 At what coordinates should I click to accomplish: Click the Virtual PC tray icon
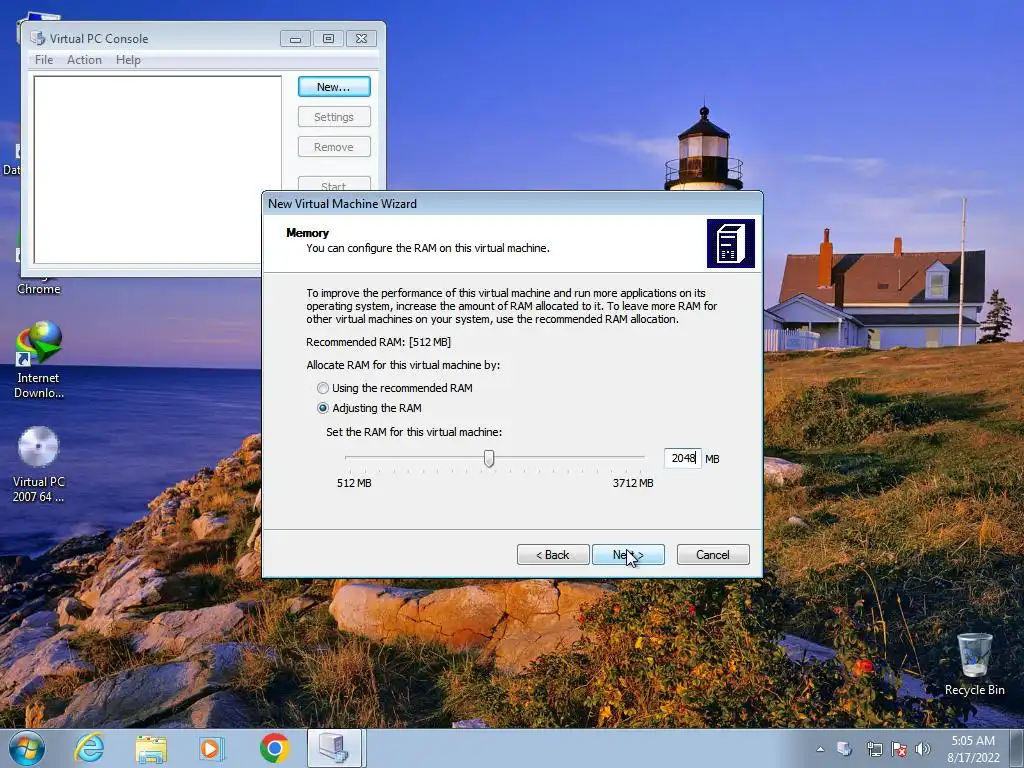[x=844, y=749]
